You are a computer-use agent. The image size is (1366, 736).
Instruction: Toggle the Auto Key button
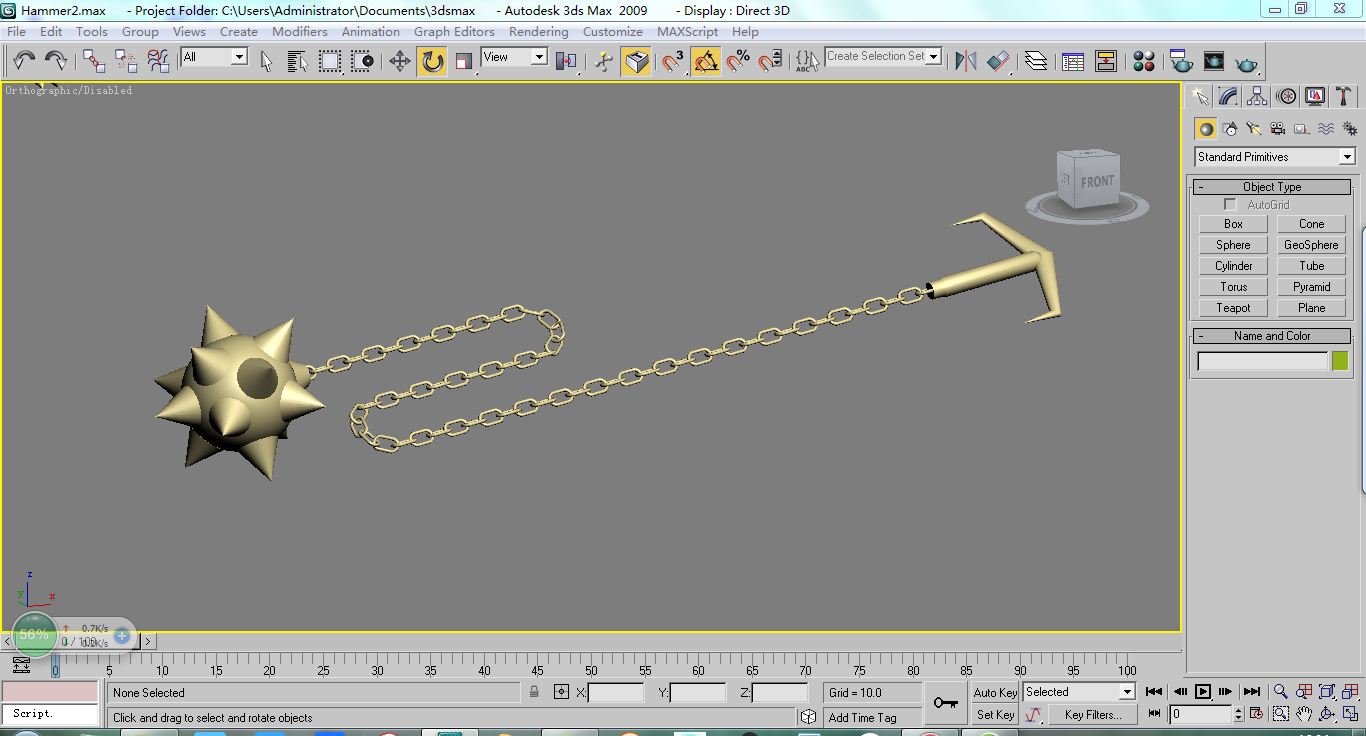click(995, 692)
